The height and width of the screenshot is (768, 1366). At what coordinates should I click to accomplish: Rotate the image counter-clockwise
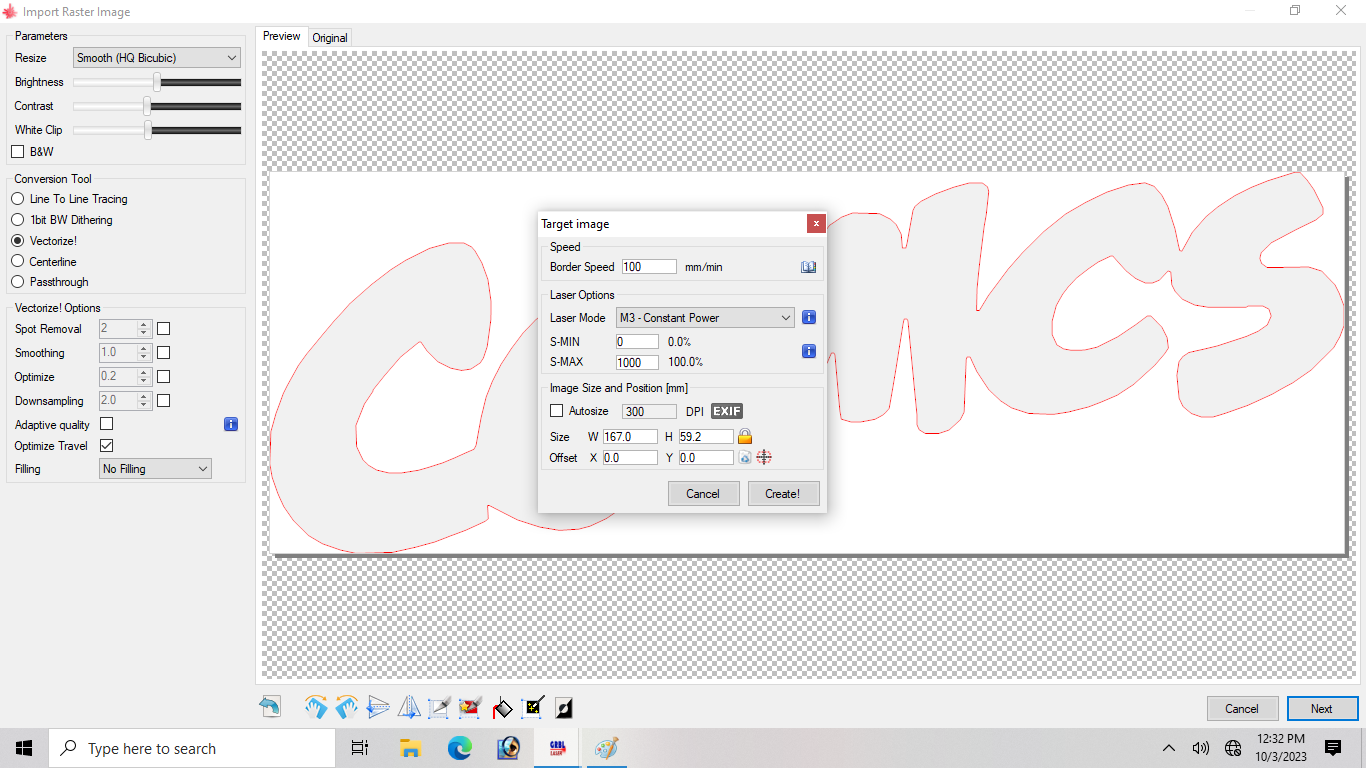[x=347, y=708]
